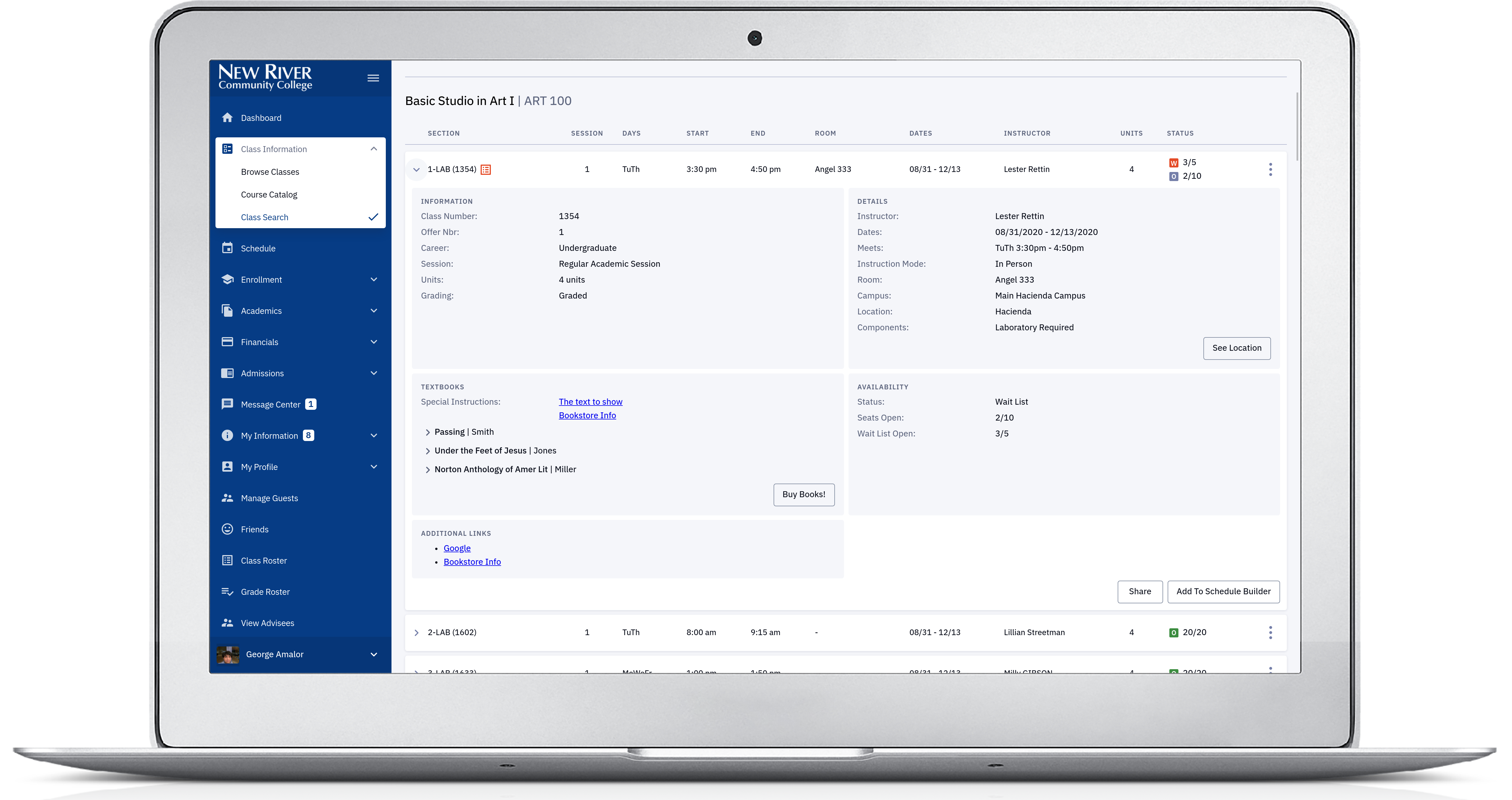This screenshot has height=800, width=1512.
Task: Click the See Location button
Action: (1237, 348)
